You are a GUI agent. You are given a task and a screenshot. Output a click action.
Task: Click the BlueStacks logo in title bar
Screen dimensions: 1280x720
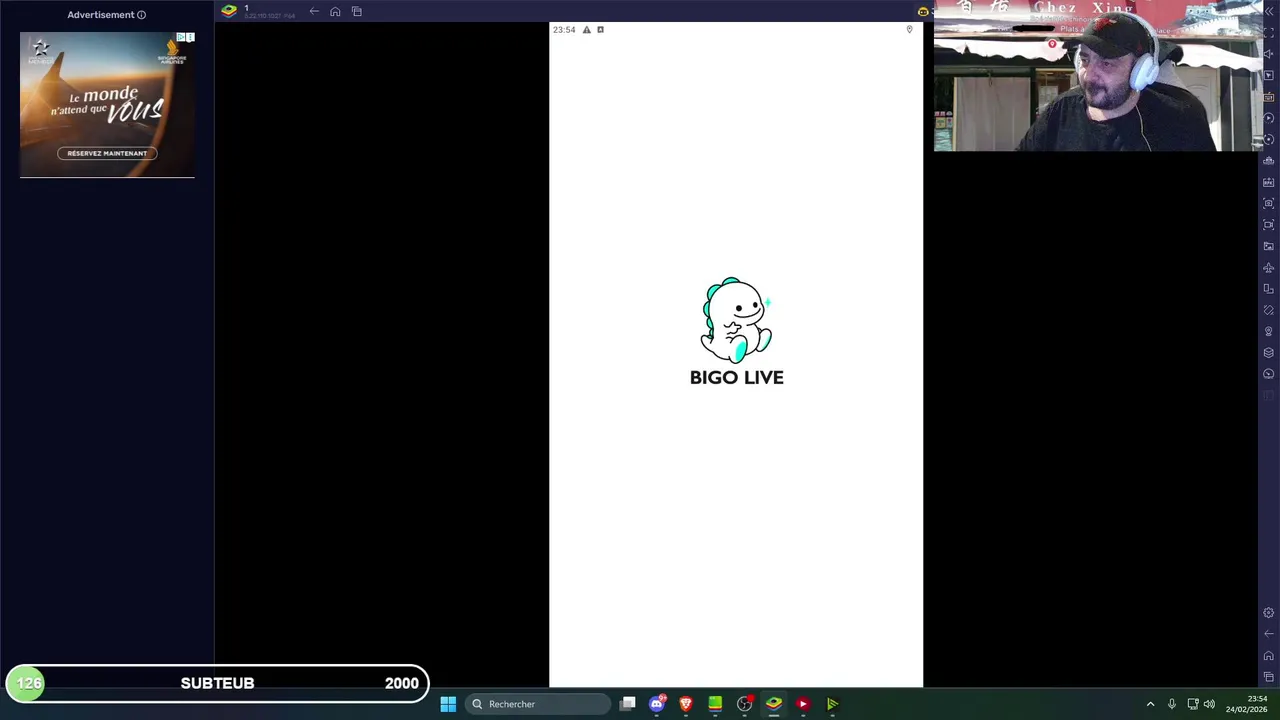click(229, 11)
